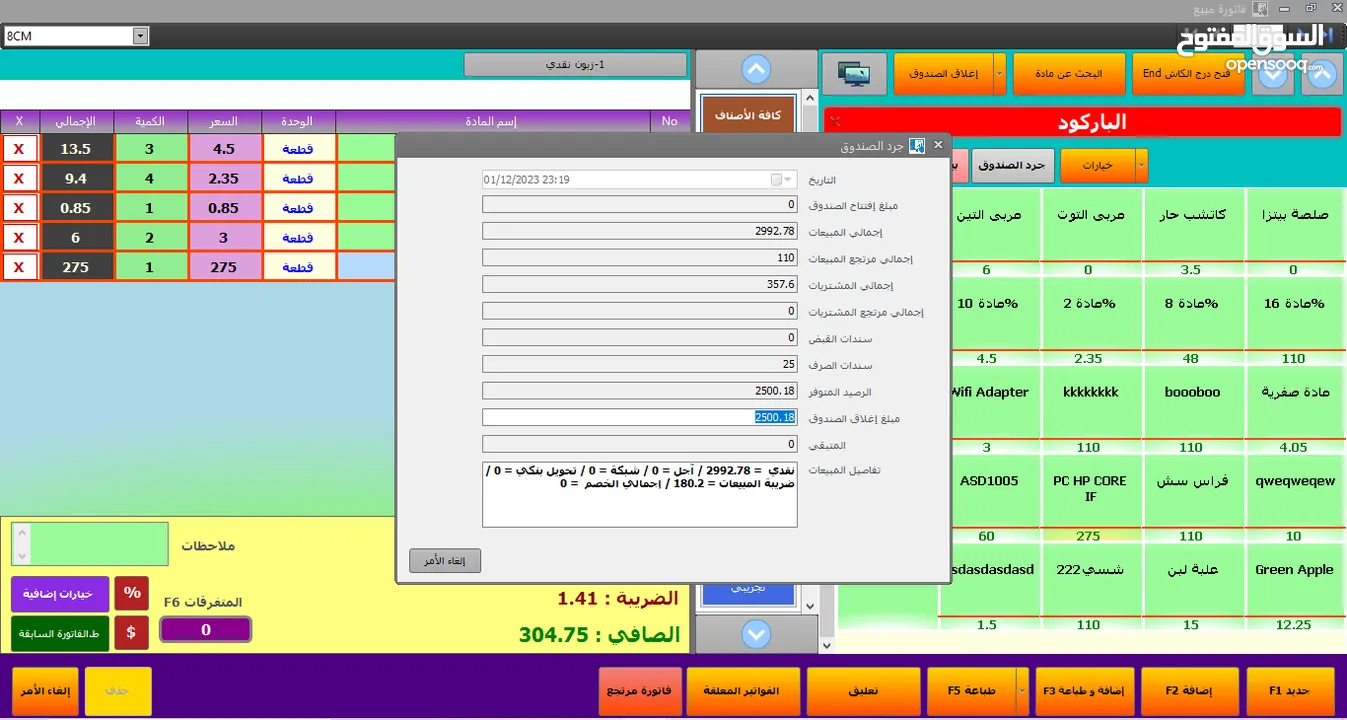This screenshot has height=720, width=1347.
Task: Click the red percent discount button
Action: coord(132,593)
